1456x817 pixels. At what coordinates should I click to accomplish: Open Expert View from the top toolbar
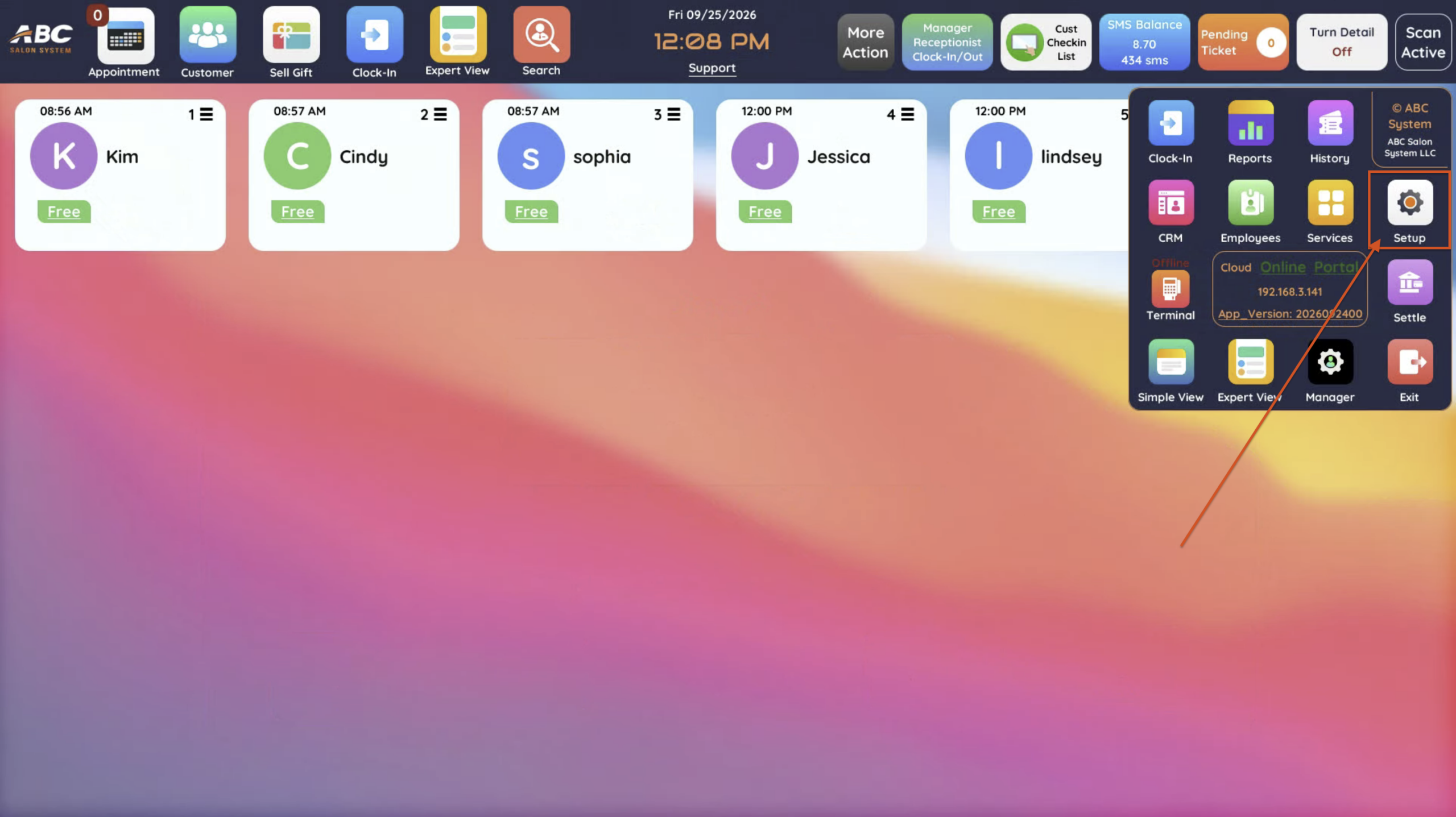click(x=458, y=34)
